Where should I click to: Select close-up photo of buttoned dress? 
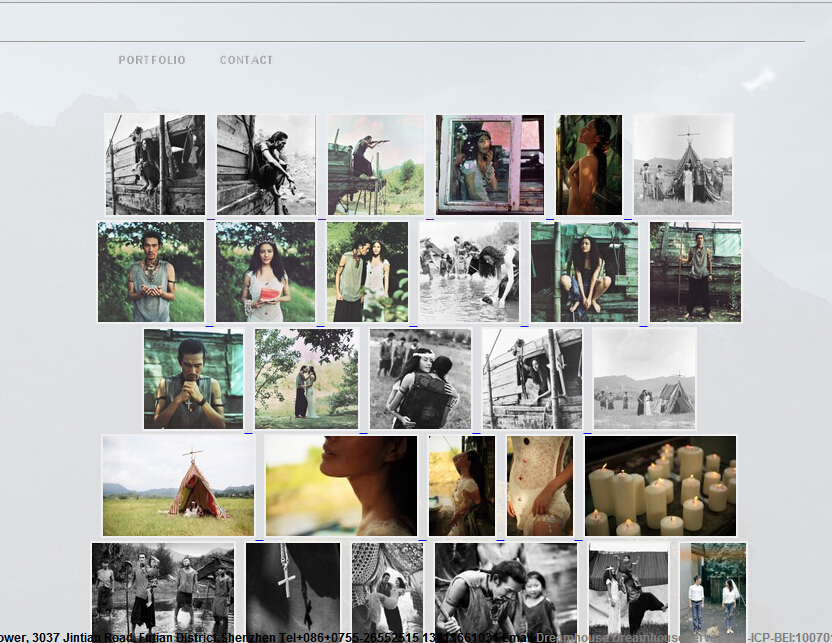point(540,486)
